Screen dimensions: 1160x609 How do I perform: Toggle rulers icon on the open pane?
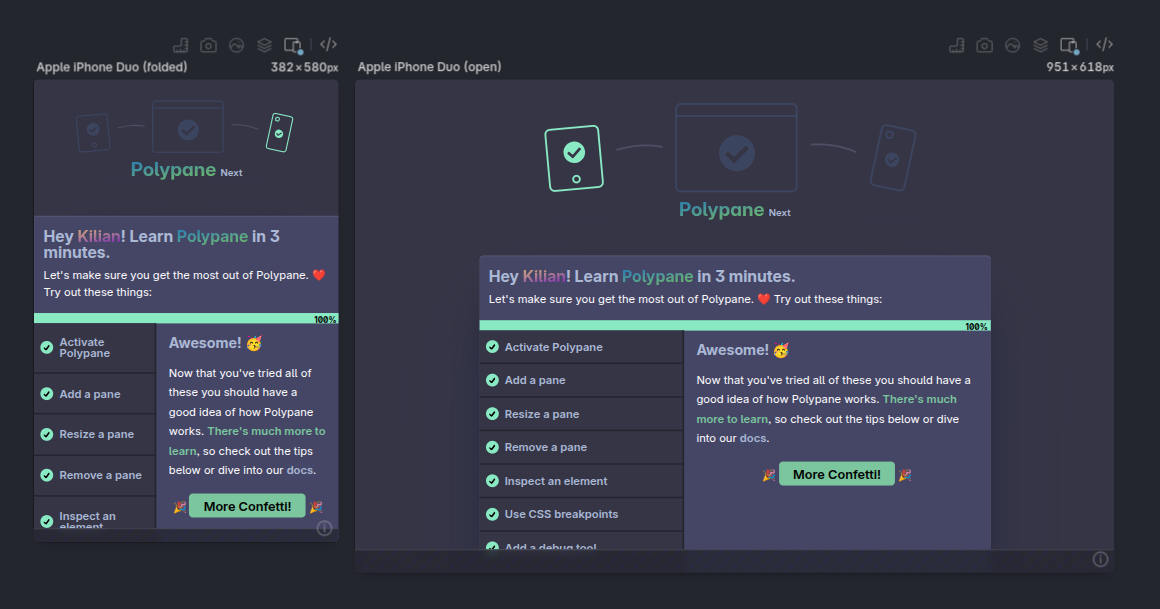(957, 45)
